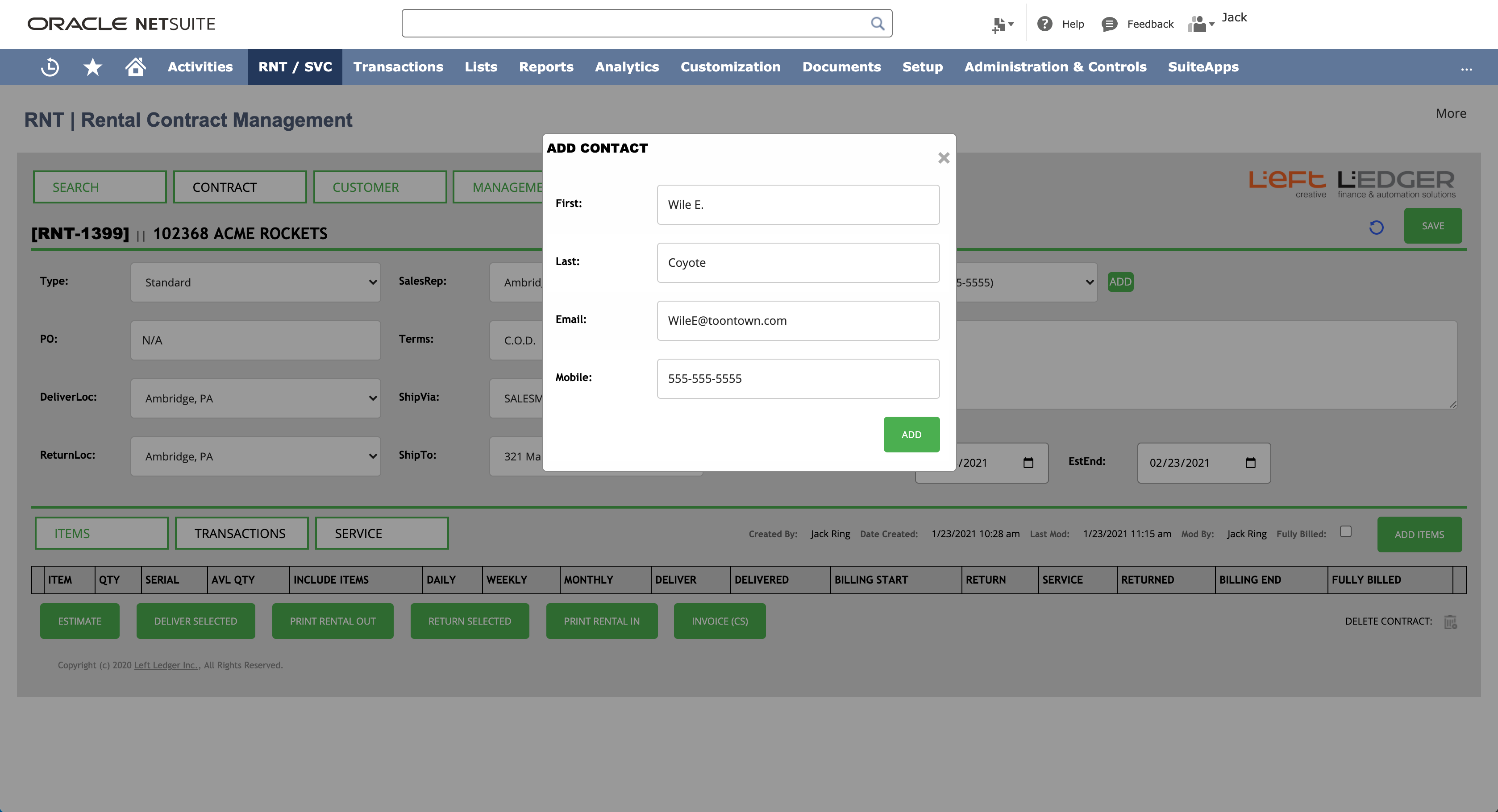Click the More link at top right
This screenshot has width=1498, height=812.
point(1451,113)
